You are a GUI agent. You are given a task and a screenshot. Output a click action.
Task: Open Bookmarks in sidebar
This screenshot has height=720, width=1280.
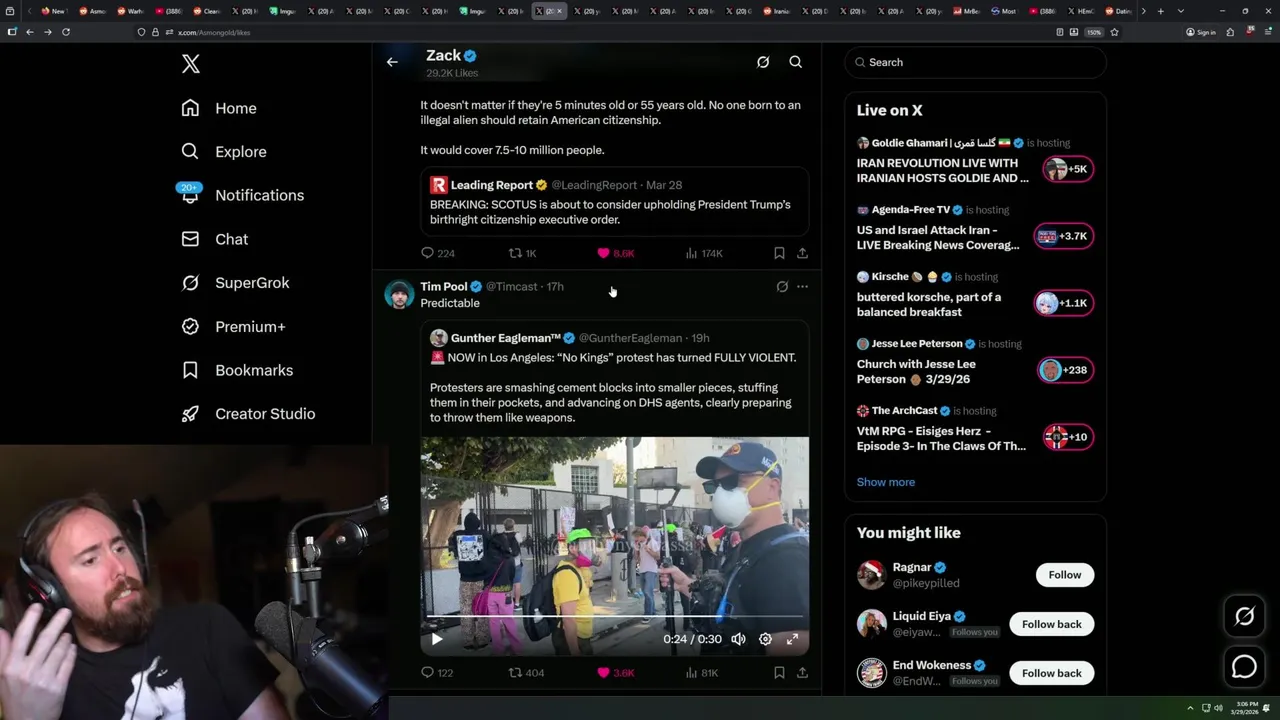click(237, 370)
